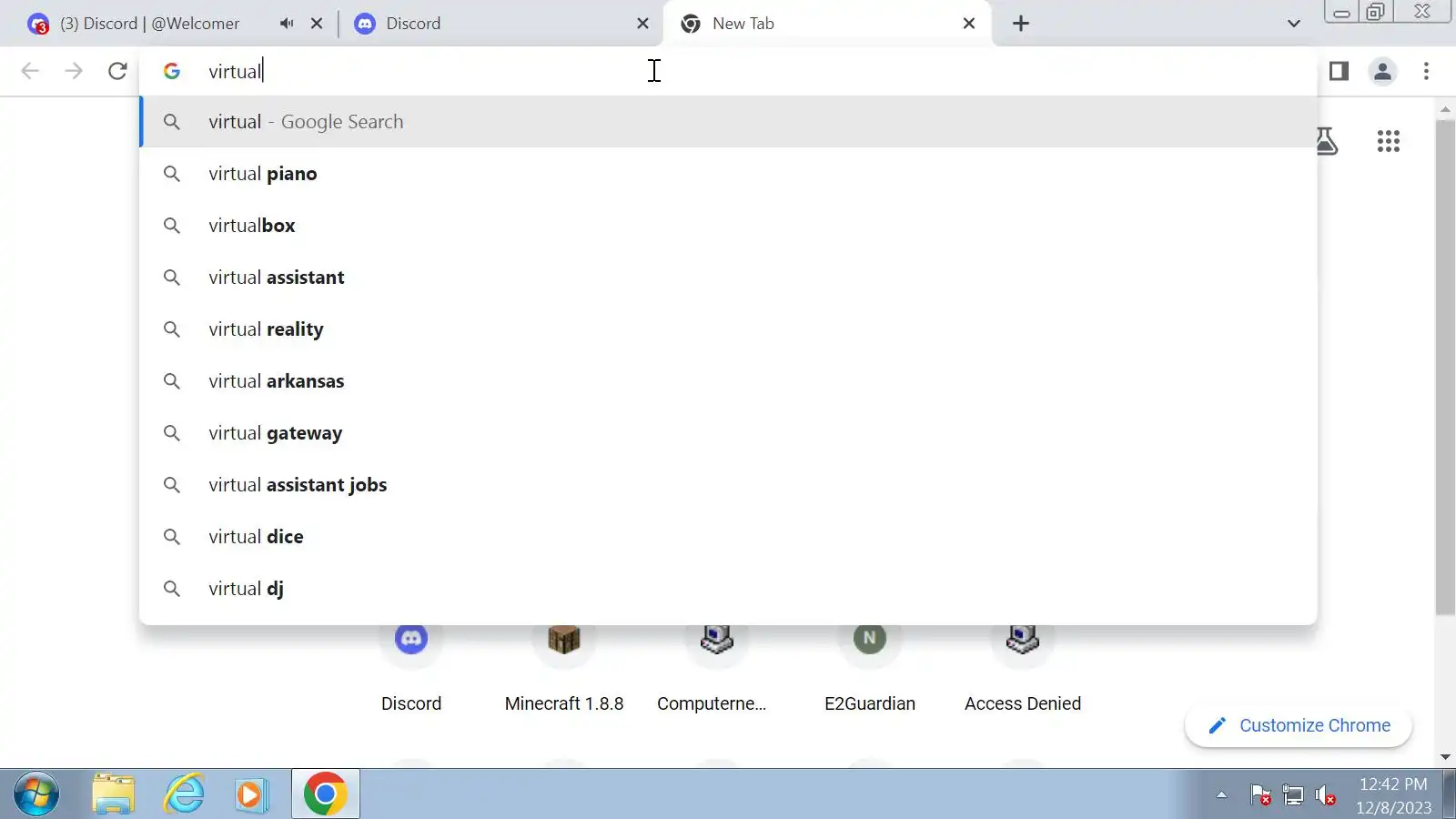1456x819 pixels.
Task: Click the page vertical scrollbar thumb
Action: coord(1445,366)
